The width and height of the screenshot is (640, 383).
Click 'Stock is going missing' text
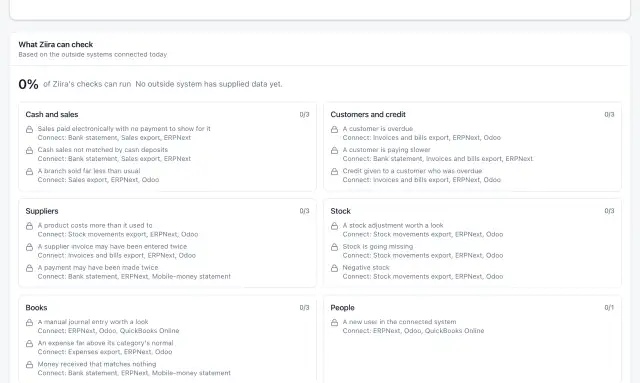(x=378, y=247)
